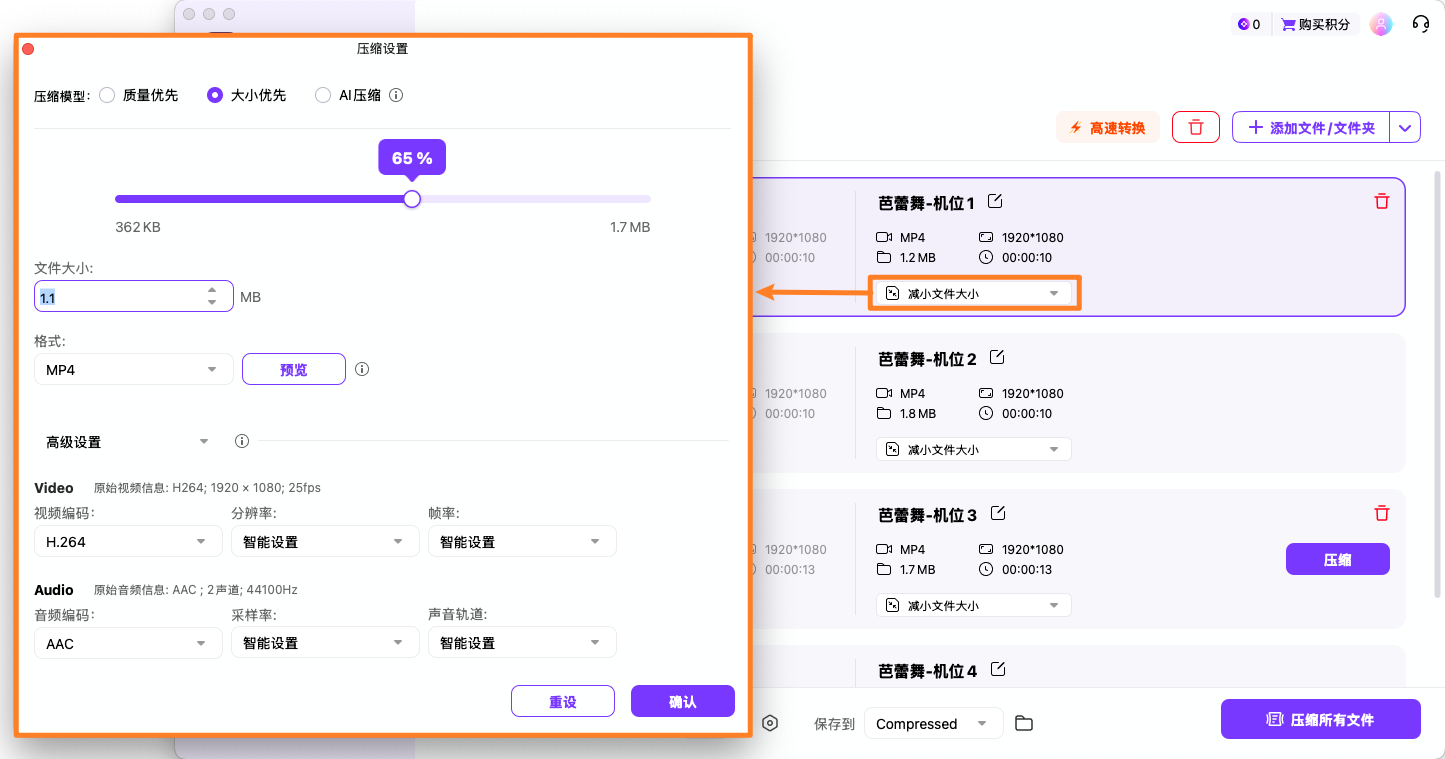This screenshot has height=759, width=1445.
Task: Click the 预览 preview button
Action: [x=293, y=369]
